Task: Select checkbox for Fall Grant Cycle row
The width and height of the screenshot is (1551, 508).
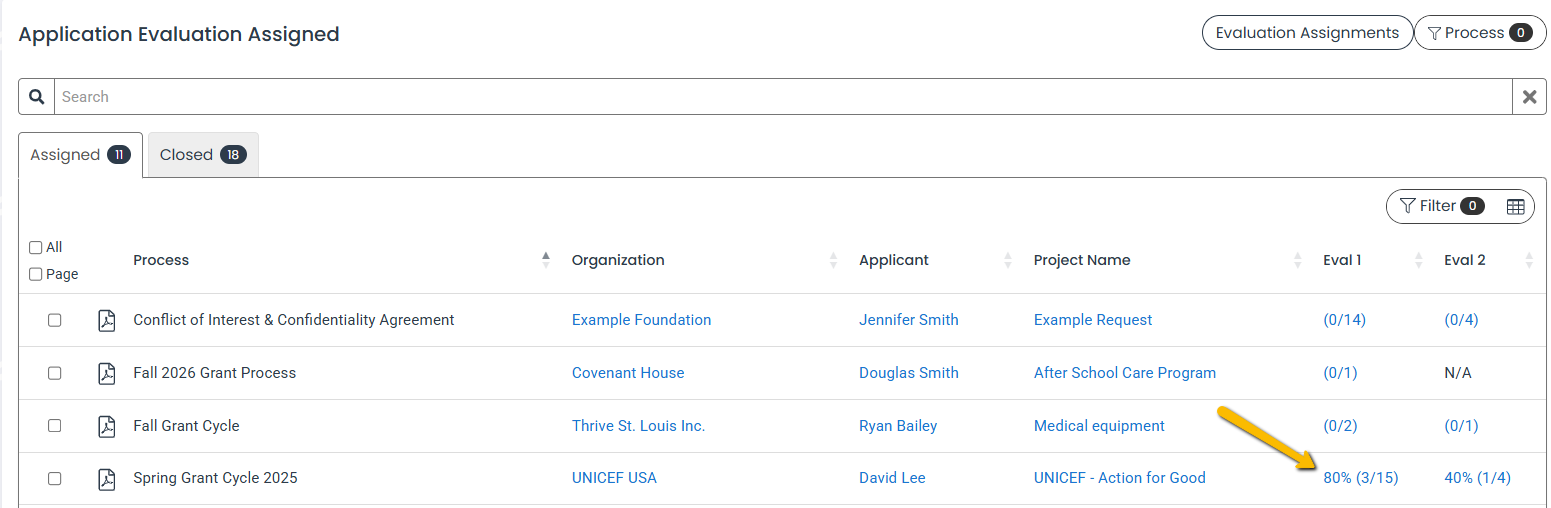Action: 55,426
